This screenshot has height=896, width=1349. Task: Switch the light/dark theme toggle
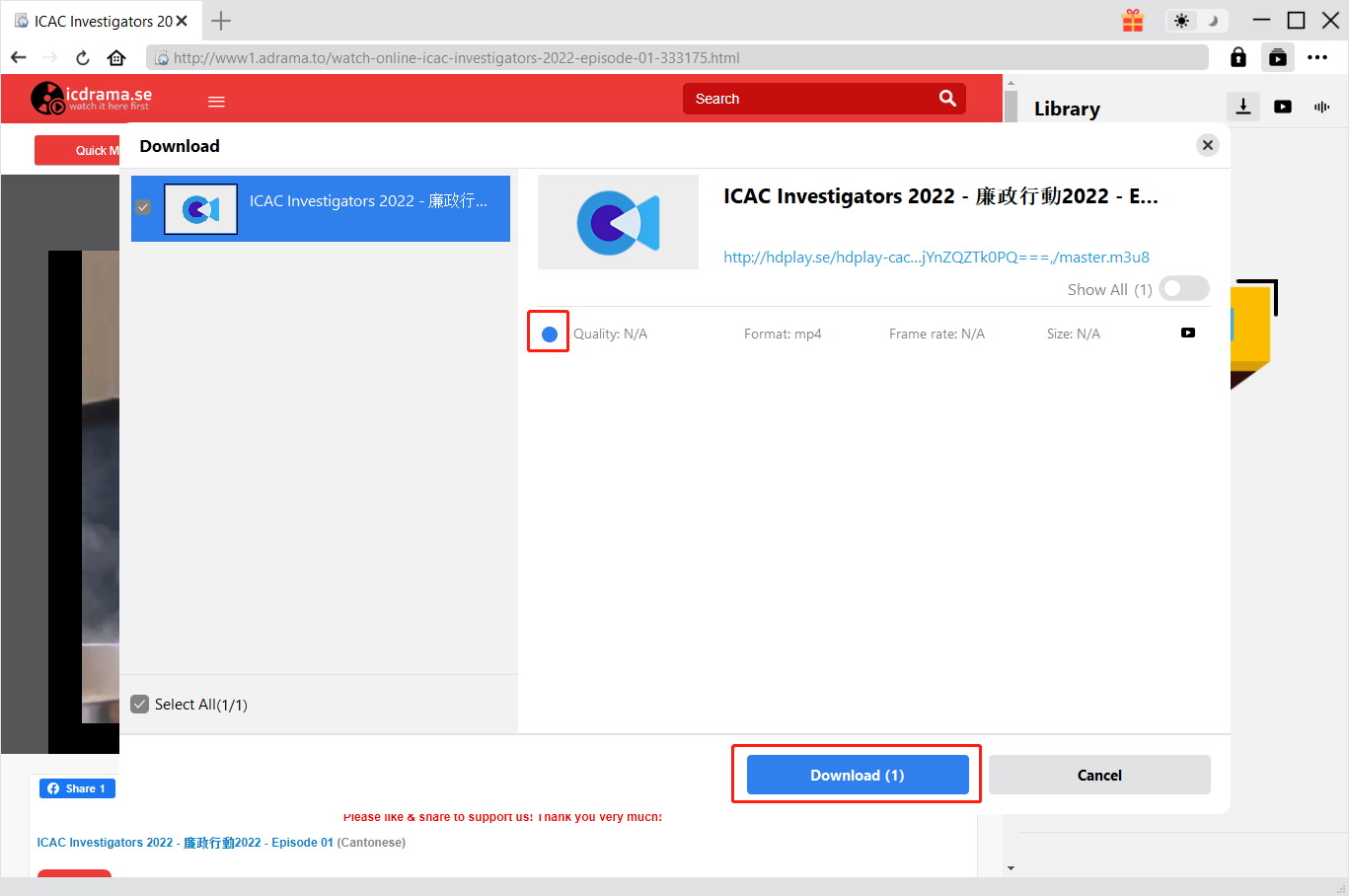[x=1196, y=21]
